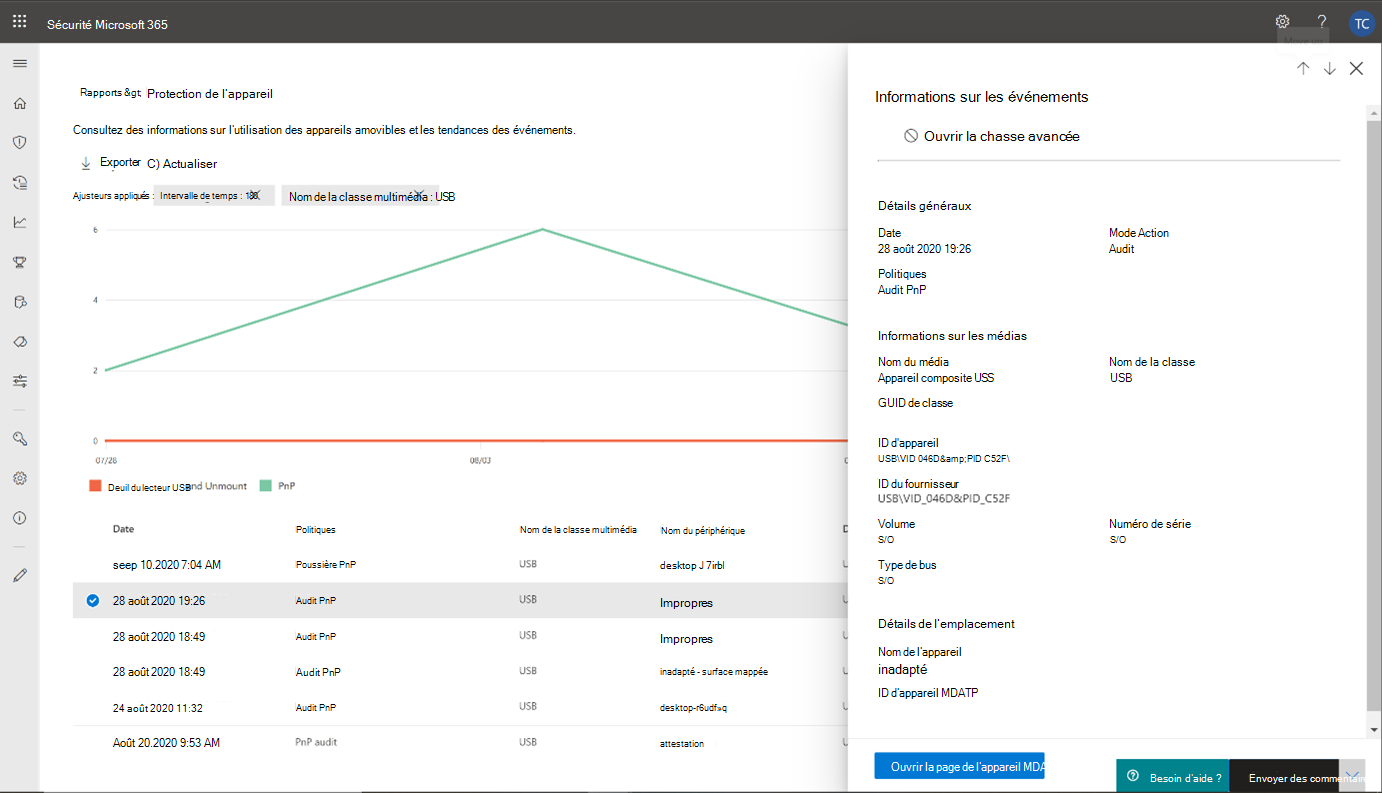
Task: Click the attestation device name
Action: coord(682,744)
